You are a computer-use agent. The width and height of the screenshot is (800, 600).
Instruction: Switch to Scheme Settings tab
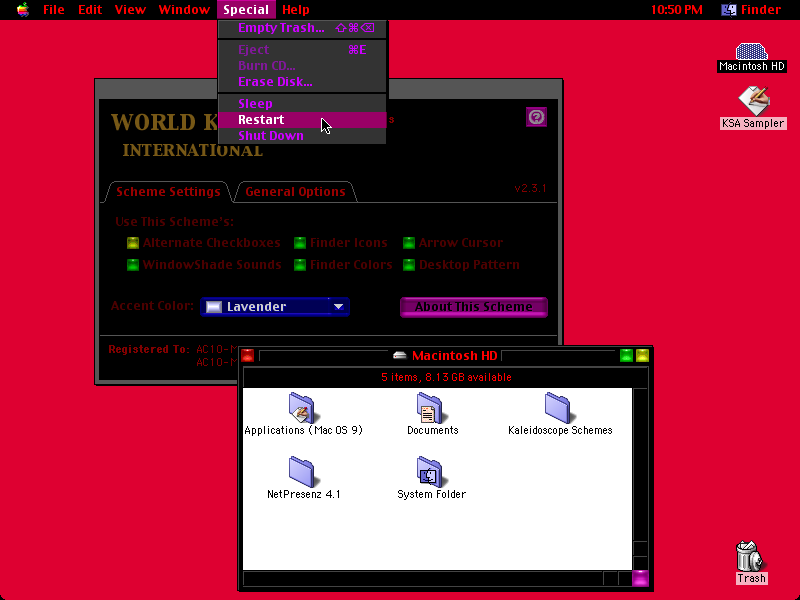click(168, 192)
